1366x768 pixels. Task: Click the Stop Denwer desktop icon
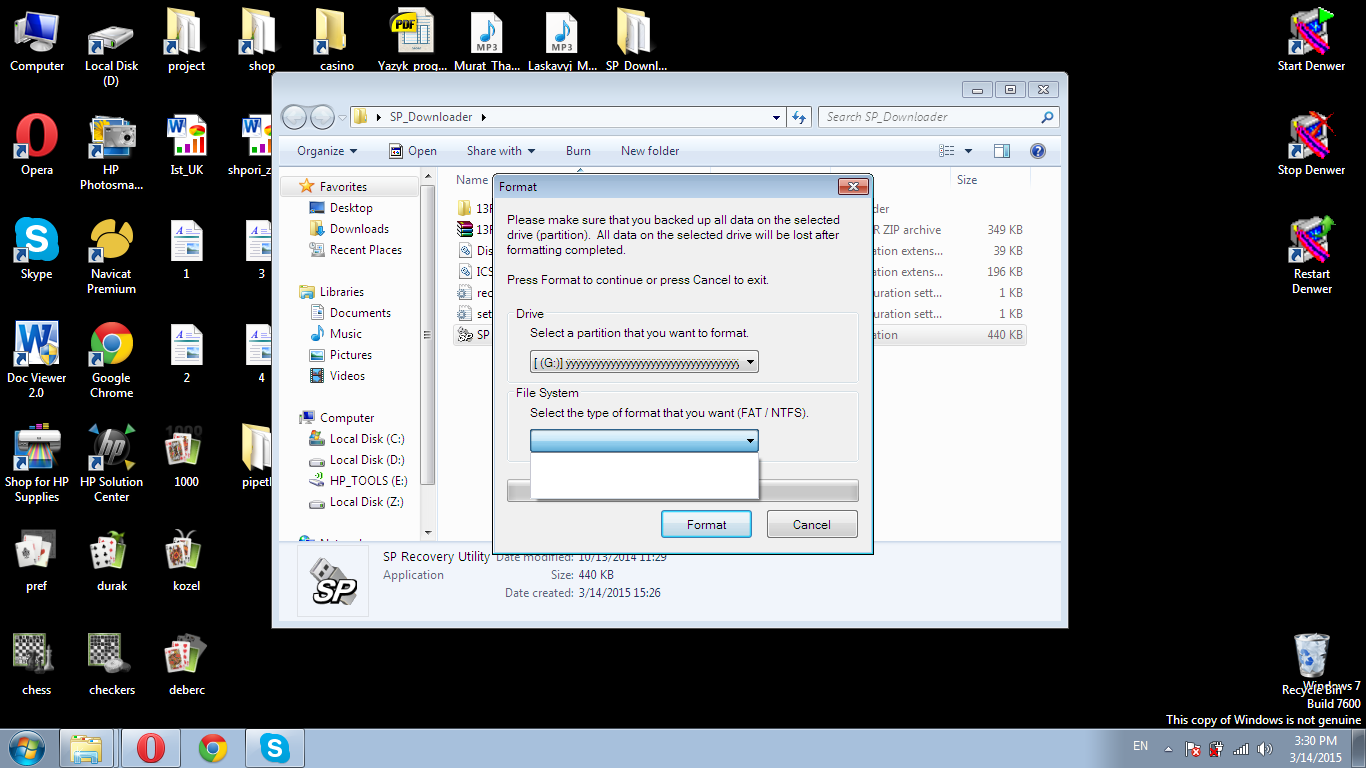click(1311, 146)
